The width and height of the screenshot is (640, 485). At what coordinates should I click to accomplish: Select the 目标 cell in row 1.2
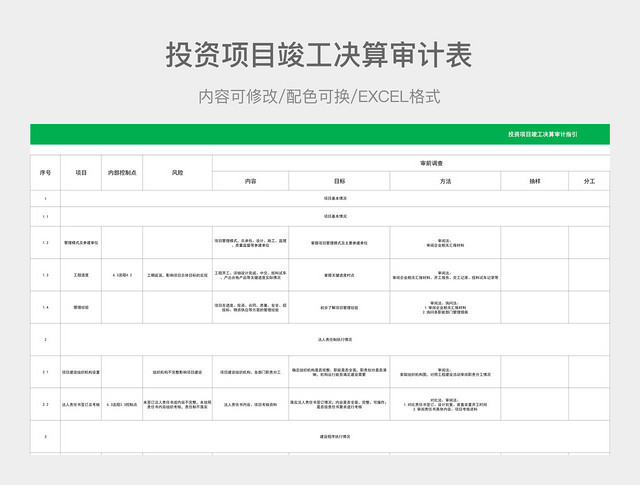pos(339,242)
